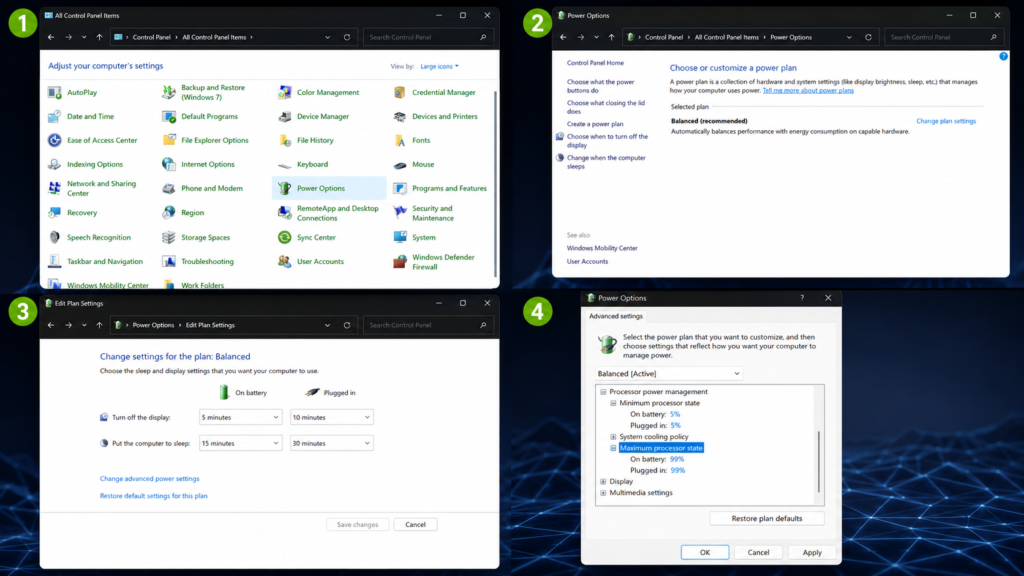Select the Advanced settings tab
Screen dimensions: 1024x576
click(616, 316)
